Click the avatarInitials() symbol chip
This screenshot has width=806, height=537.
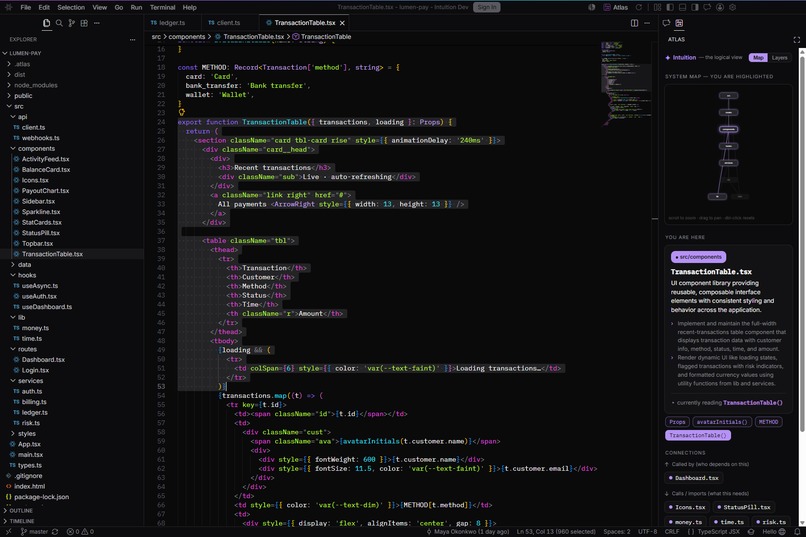[722, 422]
